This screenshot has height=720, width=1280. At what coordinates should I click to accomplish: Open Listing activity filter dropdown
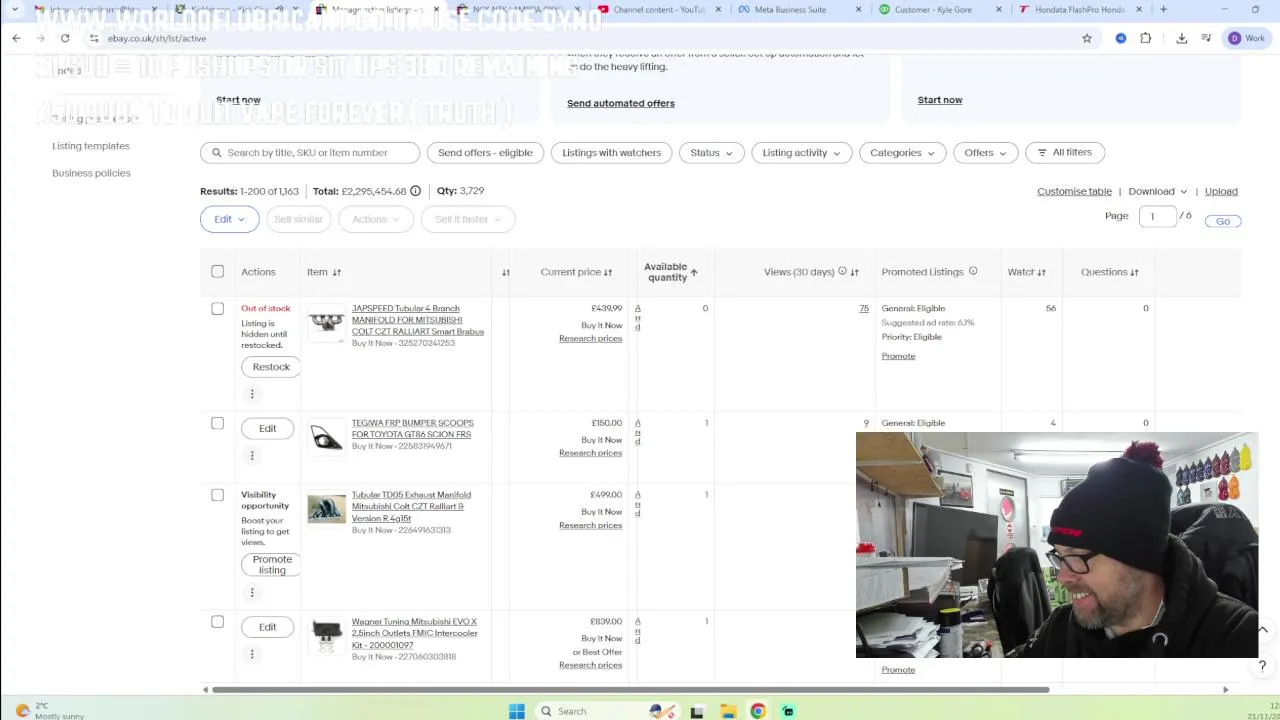801,153
